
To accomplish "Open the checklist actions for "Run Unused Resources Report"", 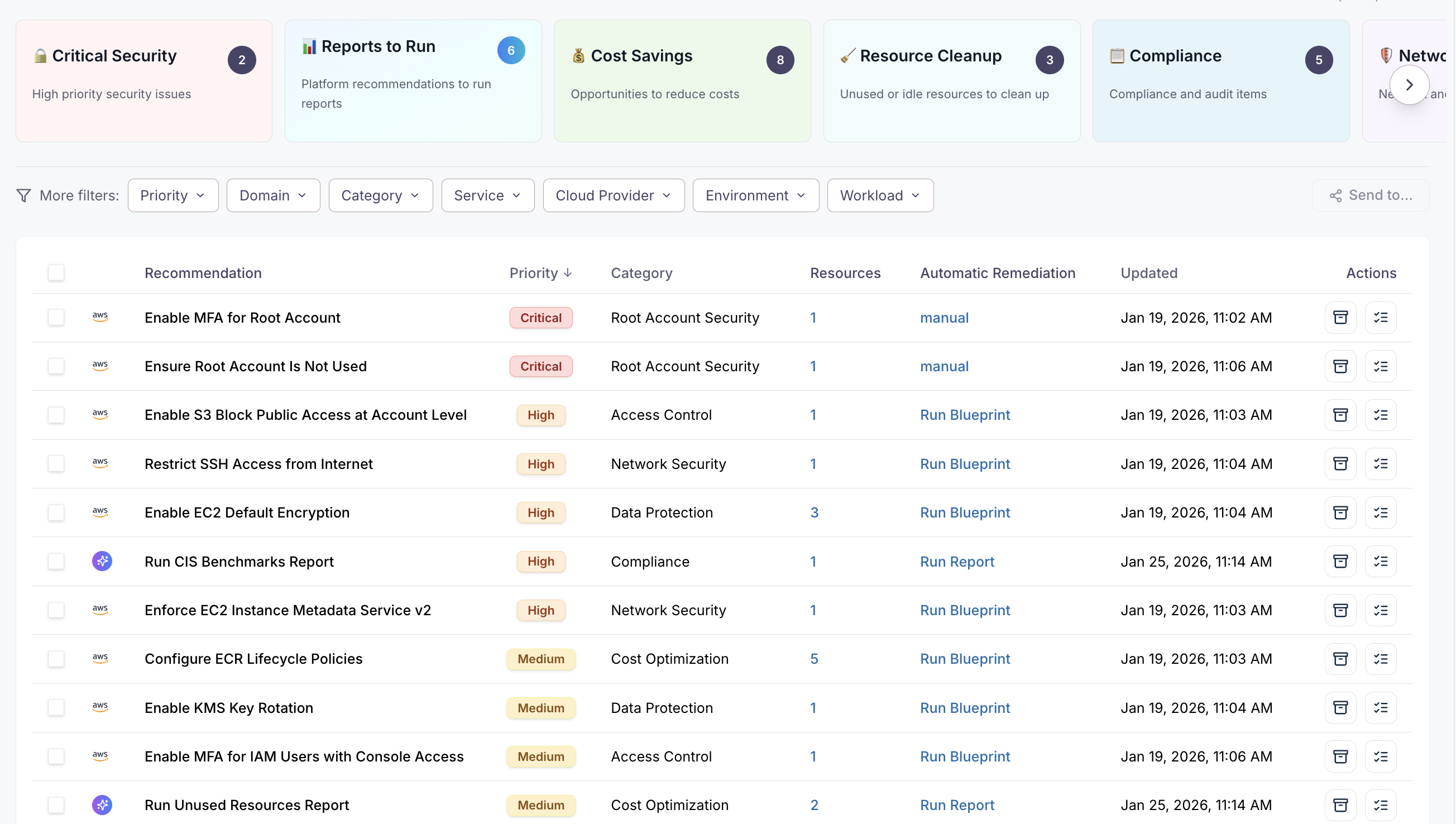I will 1381,805.
